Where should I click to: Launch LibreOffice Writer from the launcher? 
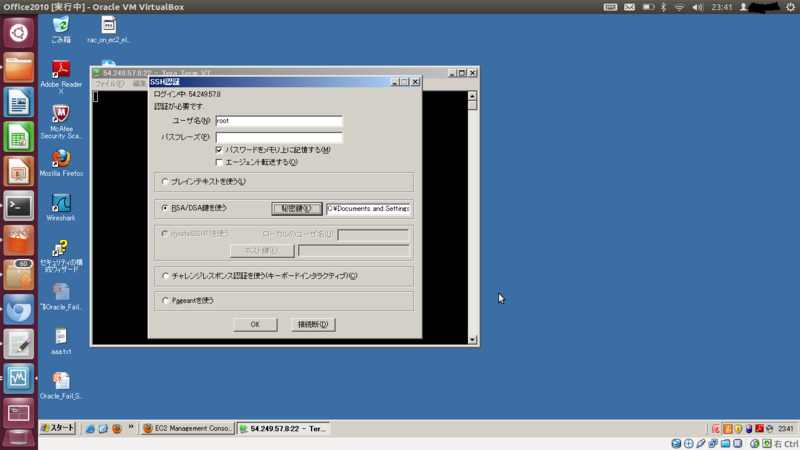18,102
